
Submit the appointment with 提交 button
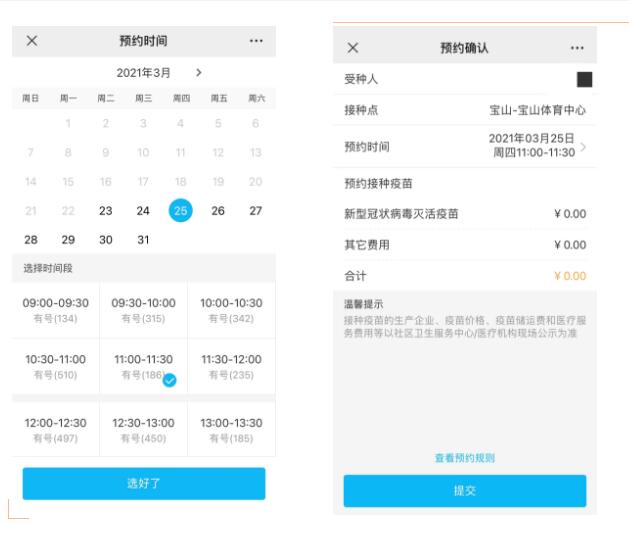click(464, 491)
